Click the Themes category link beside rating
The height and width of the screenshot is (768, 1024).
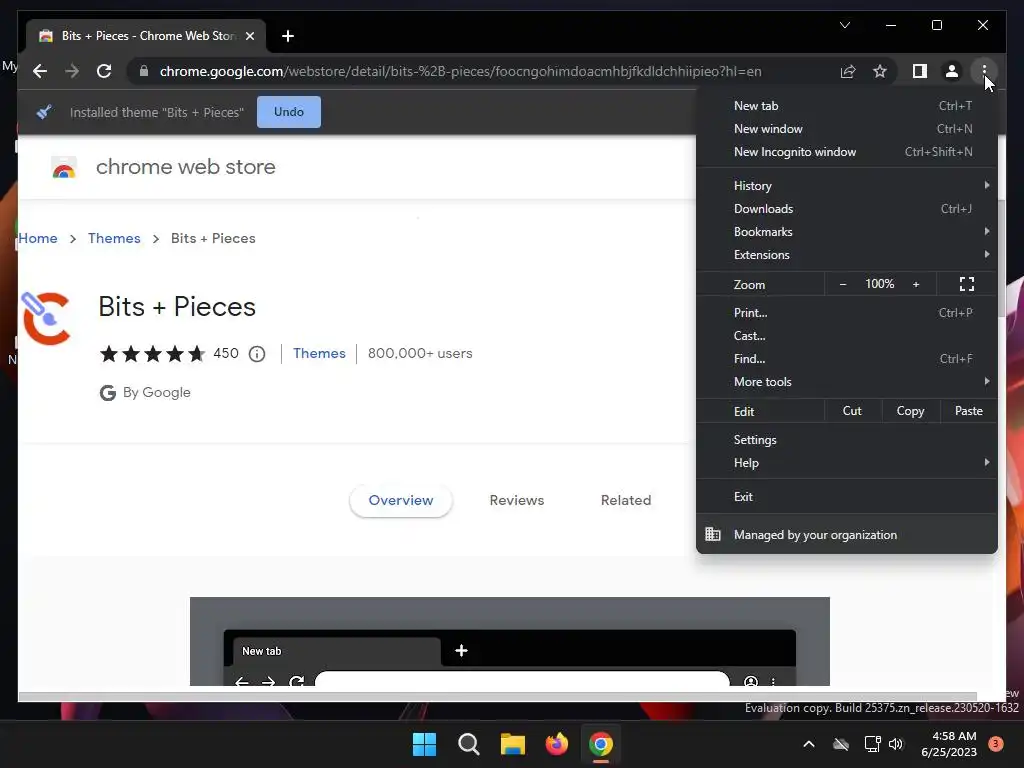(x=319, y=353)
